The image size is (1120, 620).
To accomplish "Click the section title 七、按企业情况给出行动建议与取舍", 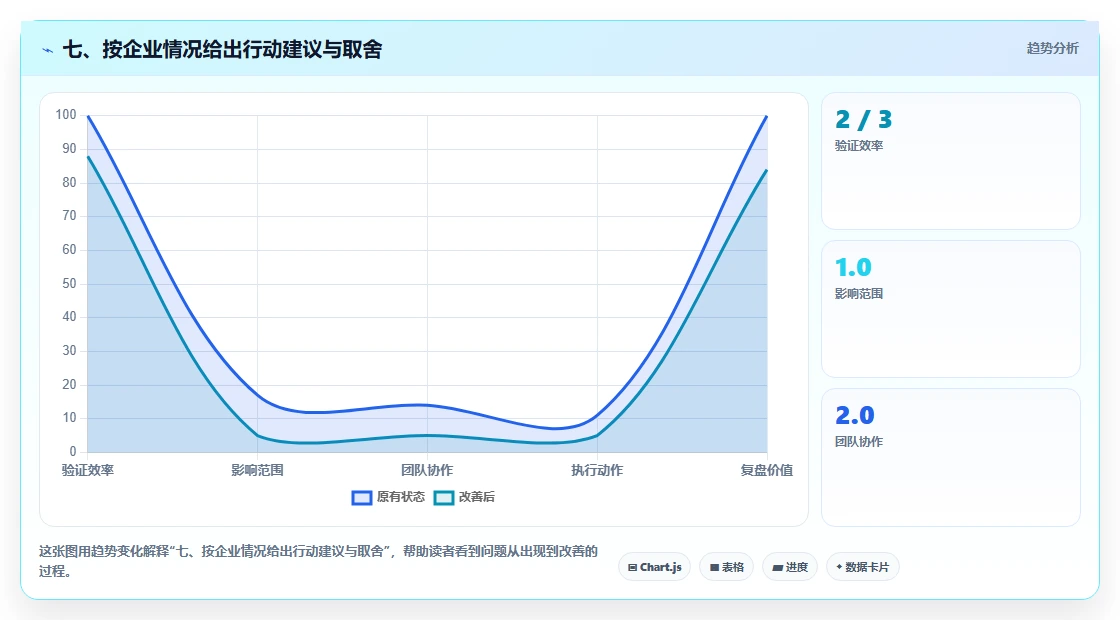I will 222,49.
